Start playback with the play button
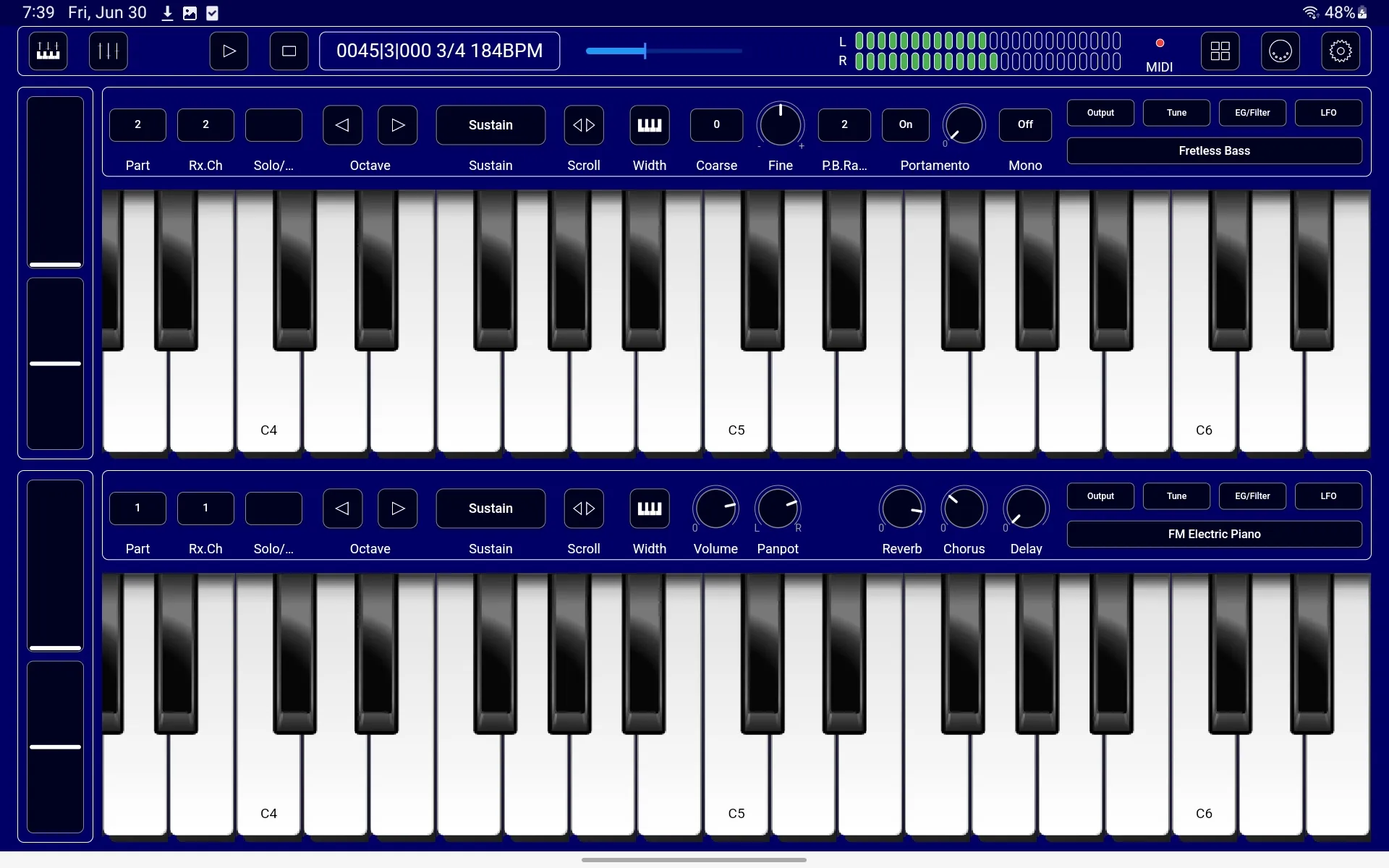 (x=229, y=51)
